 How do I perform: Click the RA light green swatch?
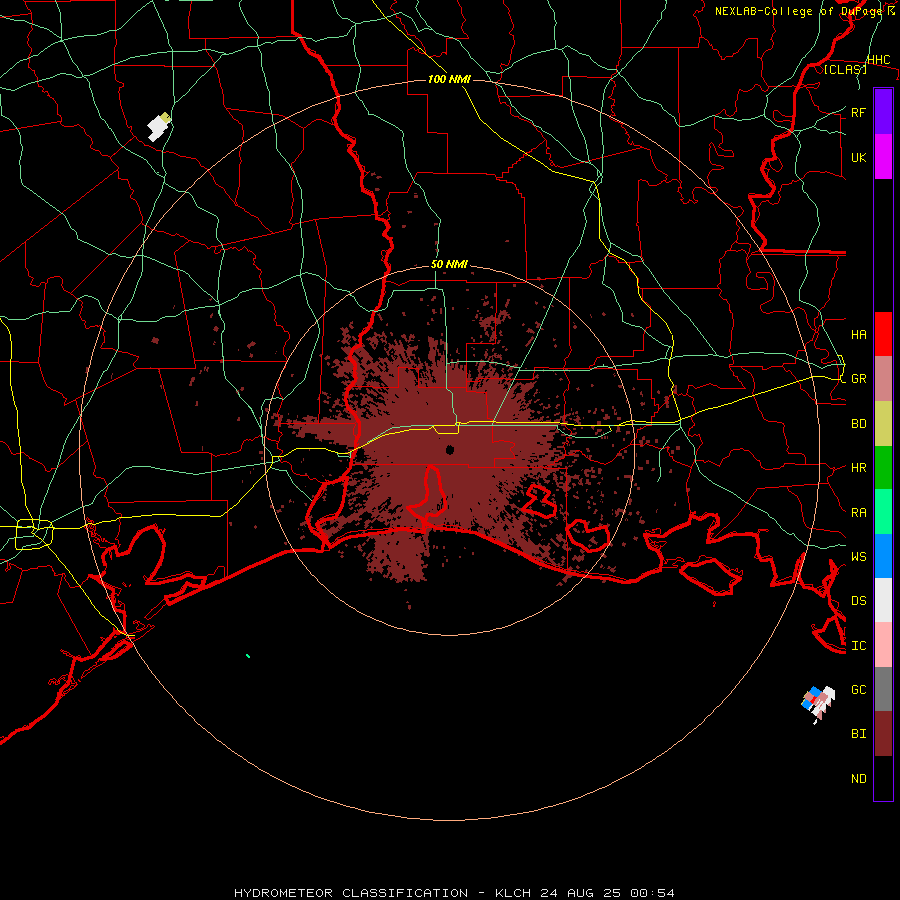click(883, 511)
